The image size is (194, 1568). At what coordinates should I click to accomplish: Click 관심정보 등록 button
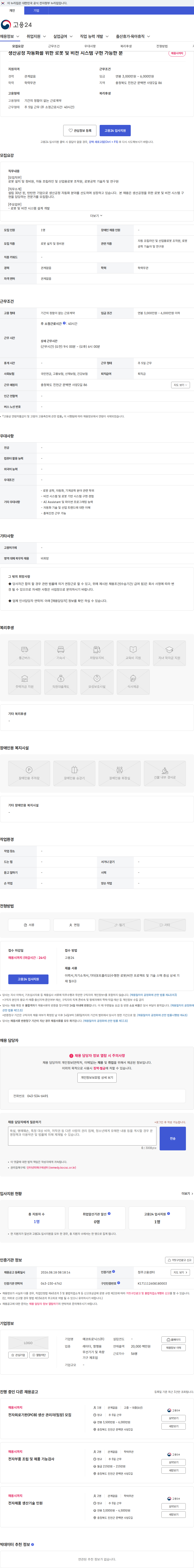pyautogui.click(x=80, y=130)
